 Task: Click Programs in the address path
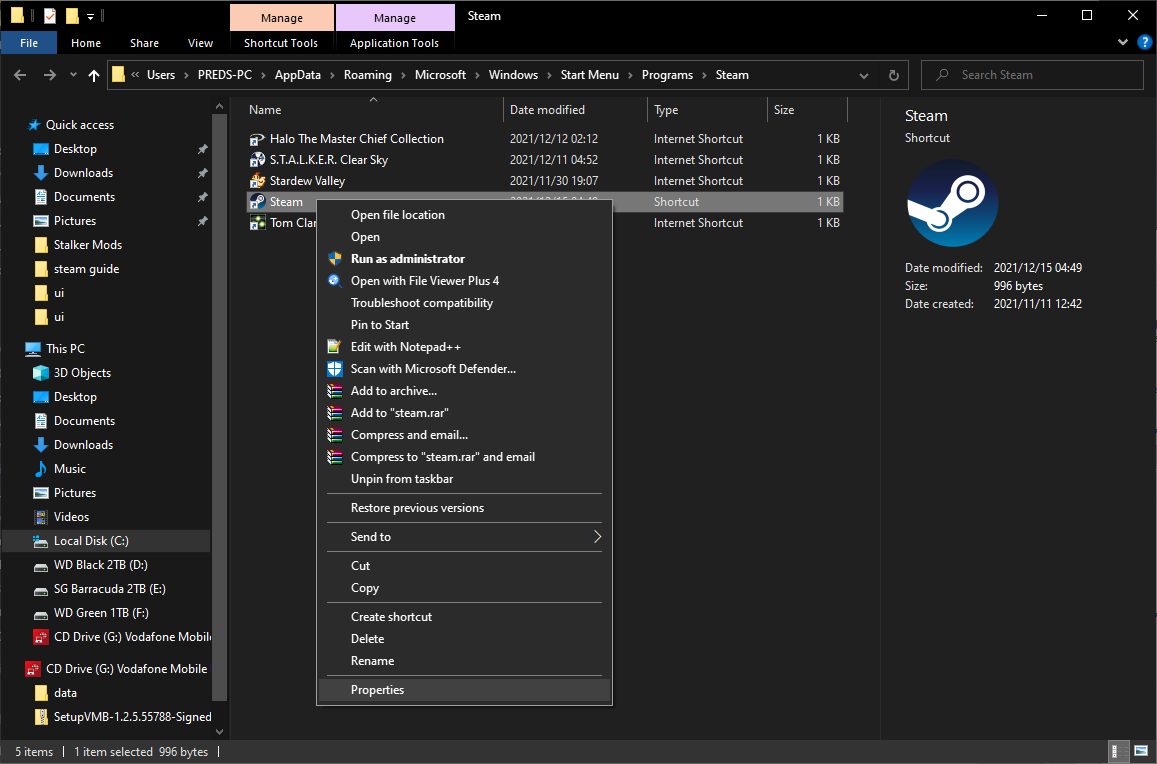coord(667,75)
